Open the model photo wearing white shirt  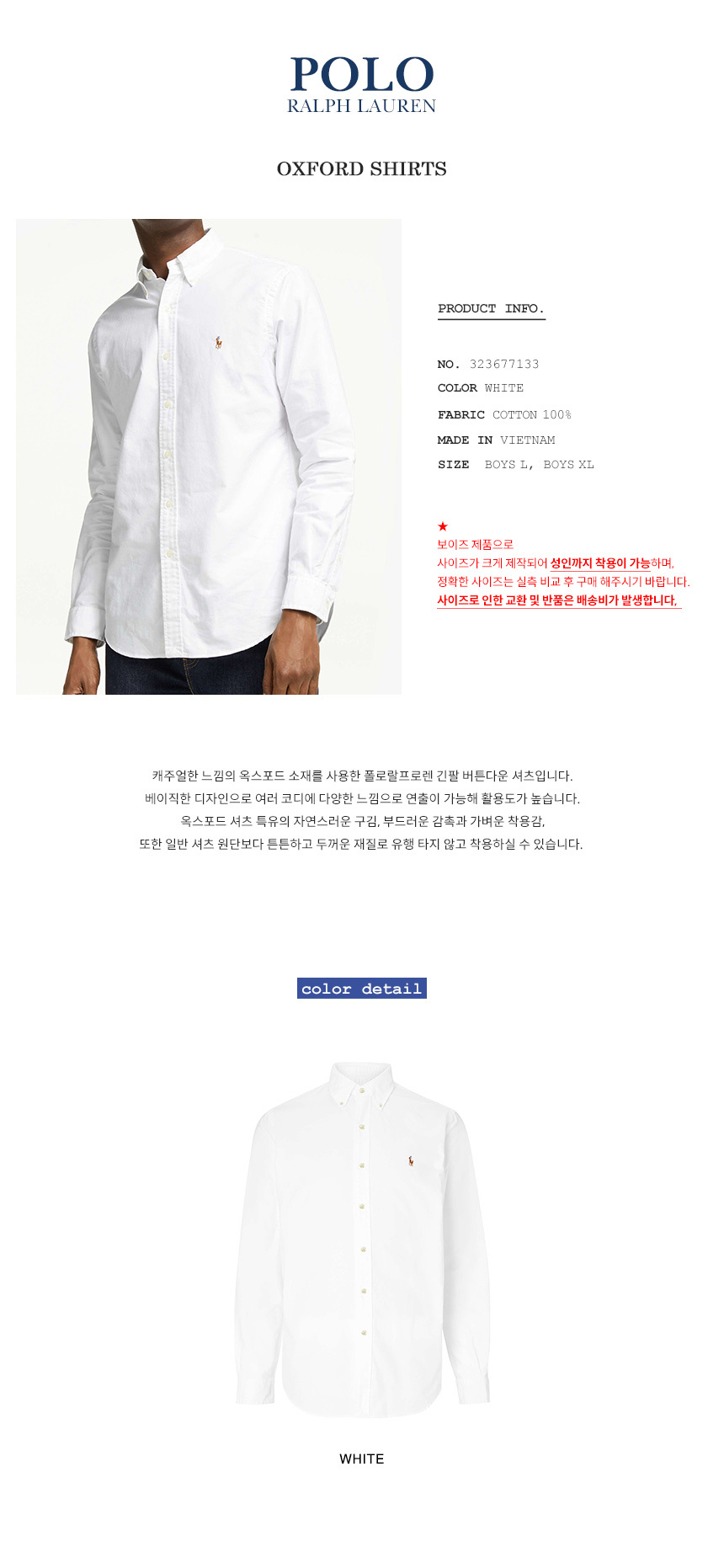tap(209, 456)
